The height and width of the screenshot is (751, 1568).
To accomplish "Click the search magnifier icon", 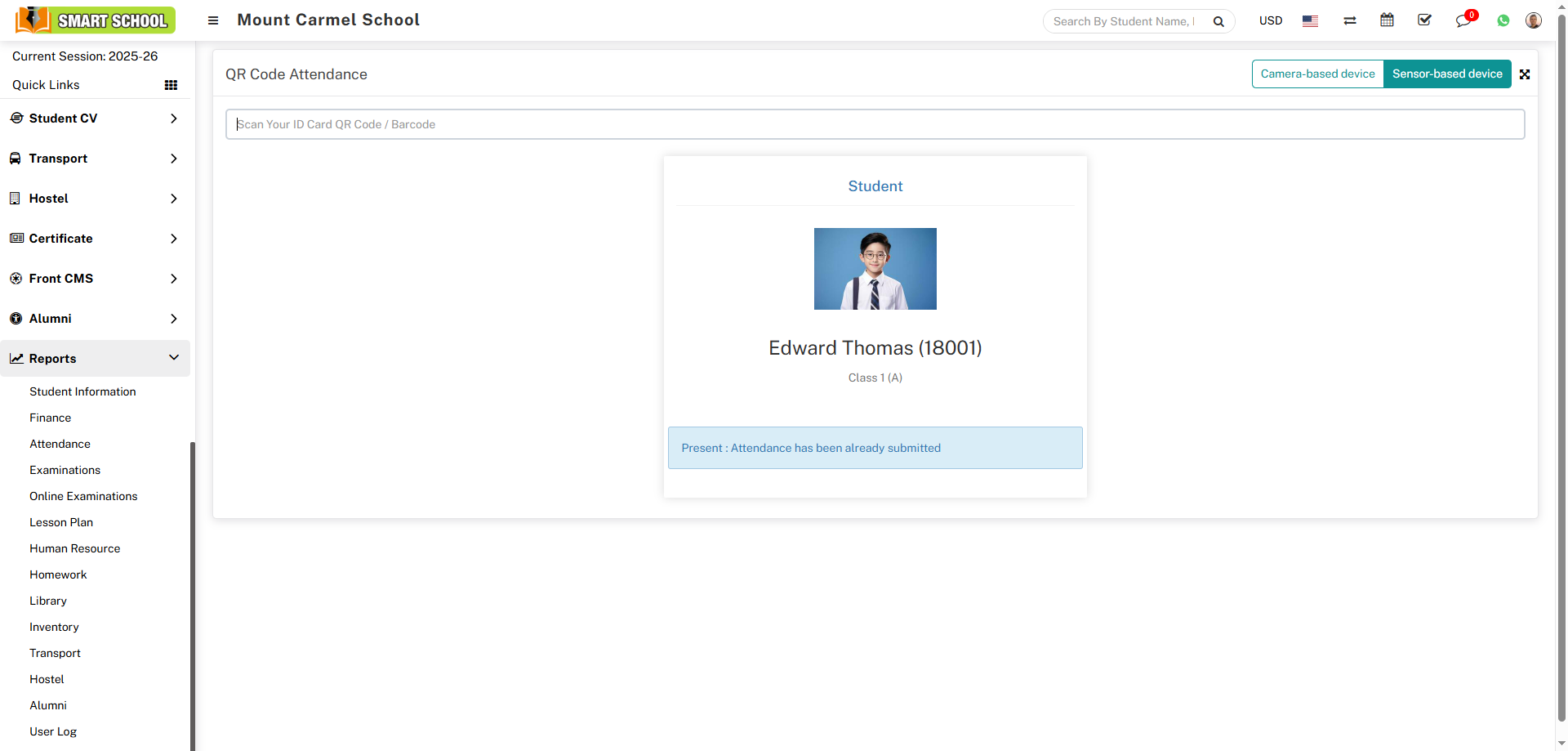I will pyautogui.click(x=1218, y=21).
